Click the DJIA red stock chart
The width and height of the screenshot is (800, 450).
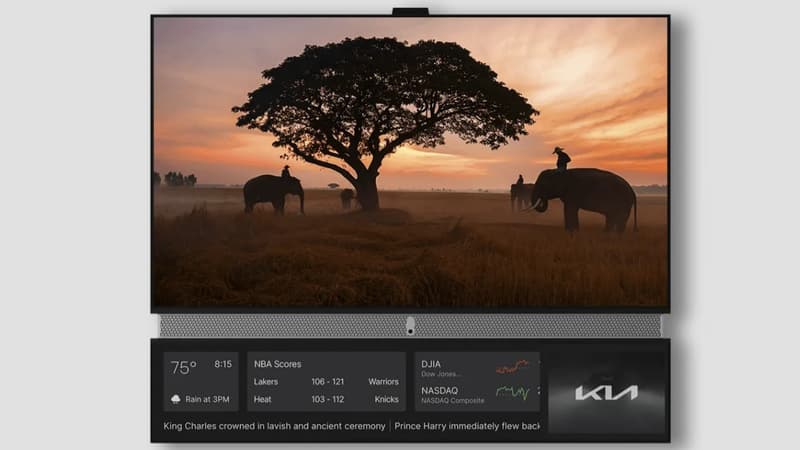[513, 367]
